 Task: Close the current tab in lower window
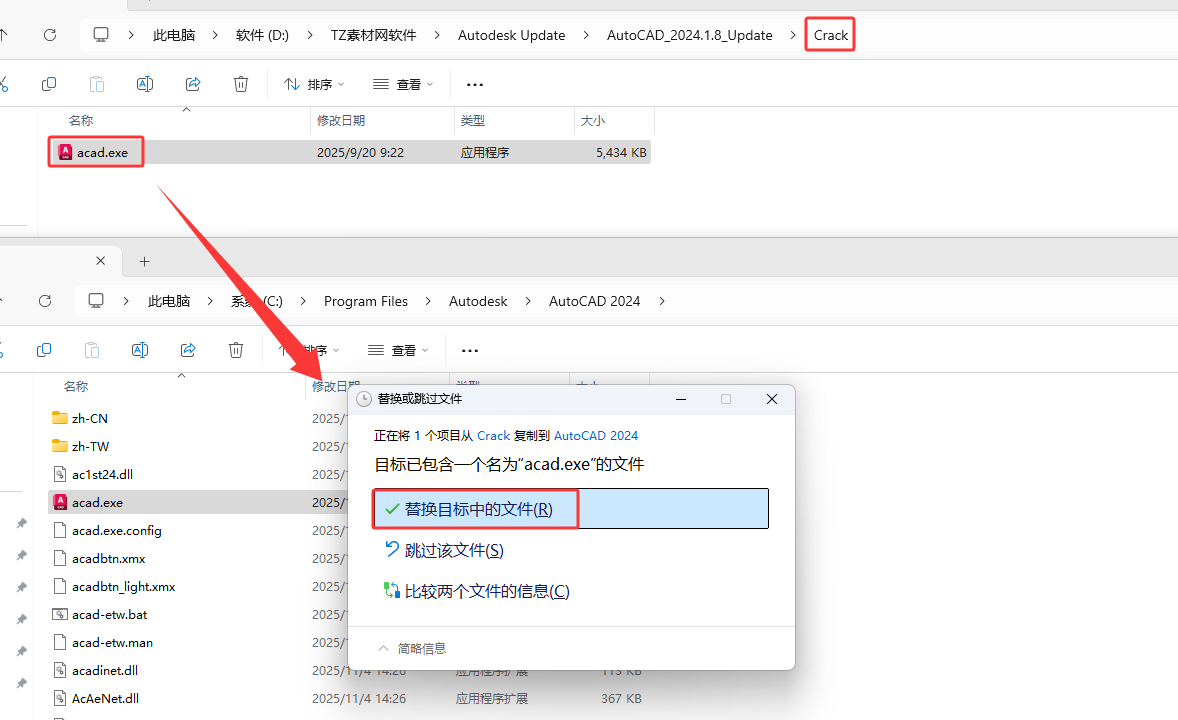(101, 261)
